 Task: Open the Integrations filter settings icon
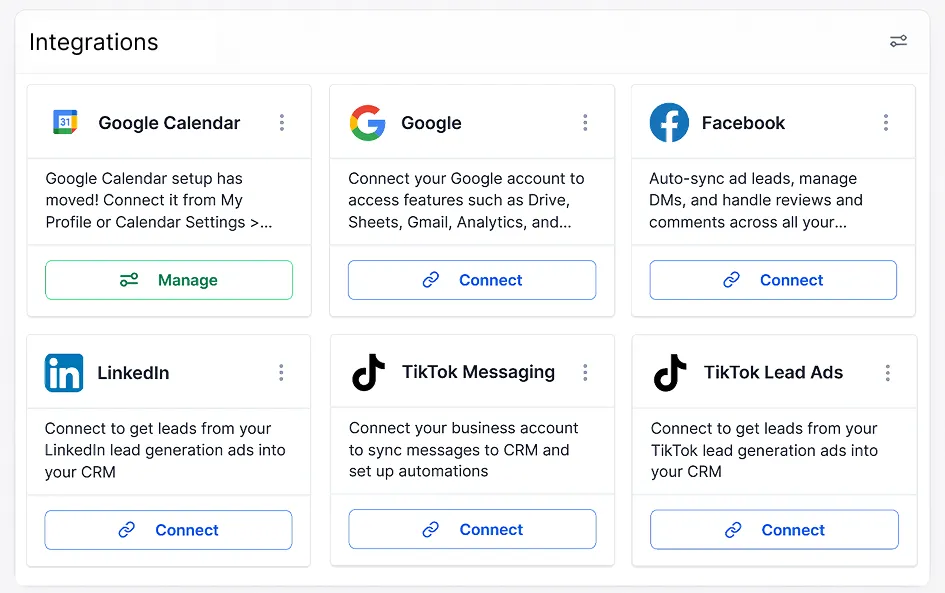pyautogui.click(x=899, y=41)
